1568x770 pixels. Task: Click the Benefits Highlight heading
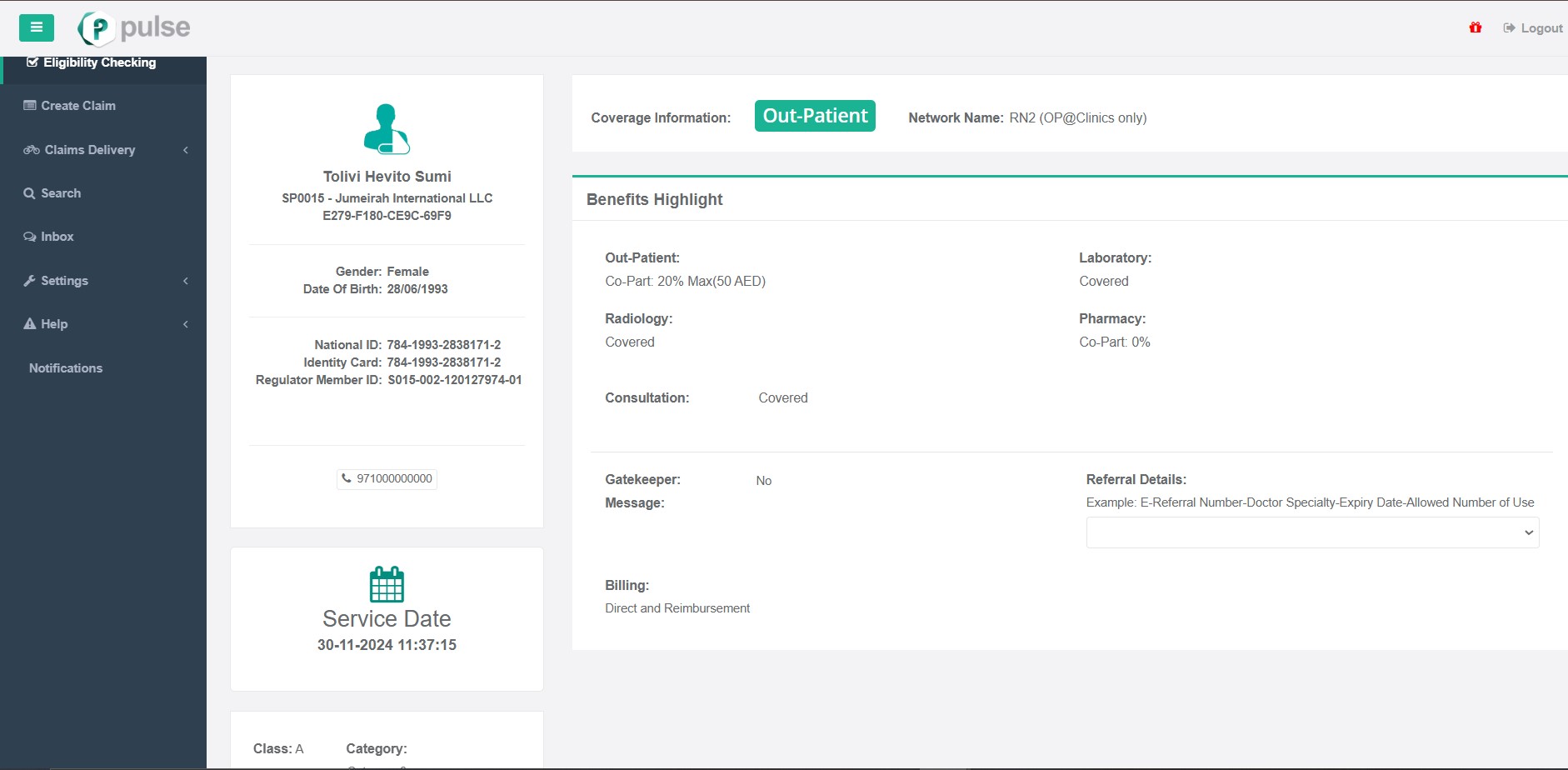(655, 199)
